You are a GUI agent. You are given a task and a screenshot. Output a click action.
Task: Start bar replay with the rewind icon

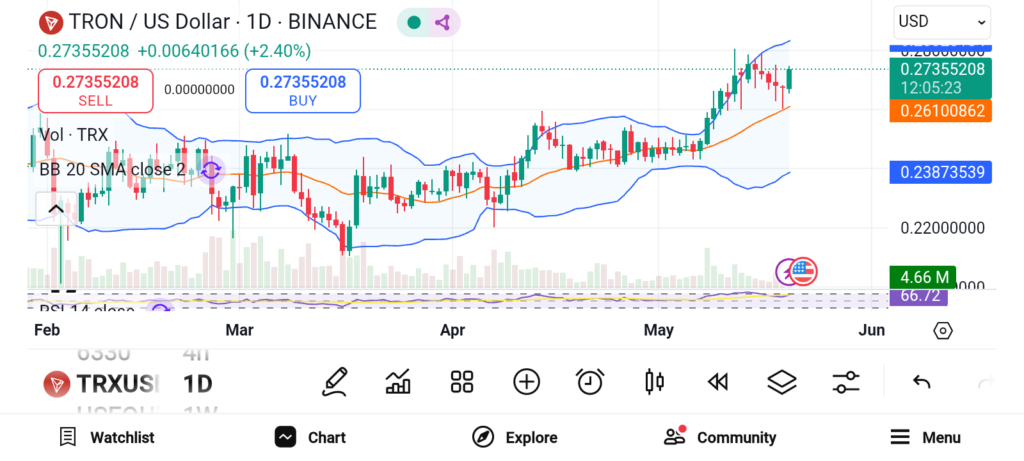click(x=717, y=381)
